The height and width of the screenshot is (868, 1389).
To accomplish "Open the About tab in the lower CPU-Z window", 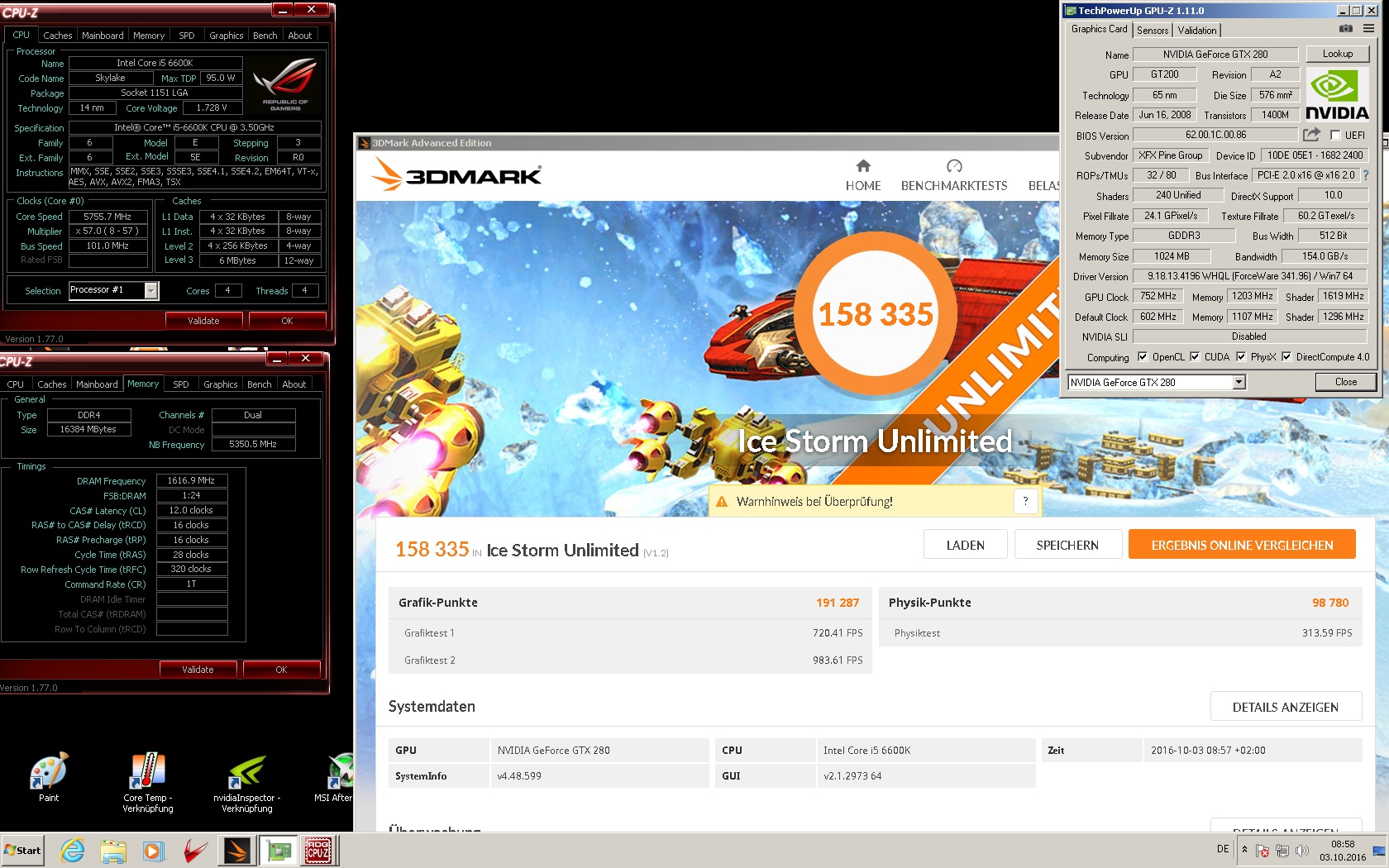I will point(294,384).
